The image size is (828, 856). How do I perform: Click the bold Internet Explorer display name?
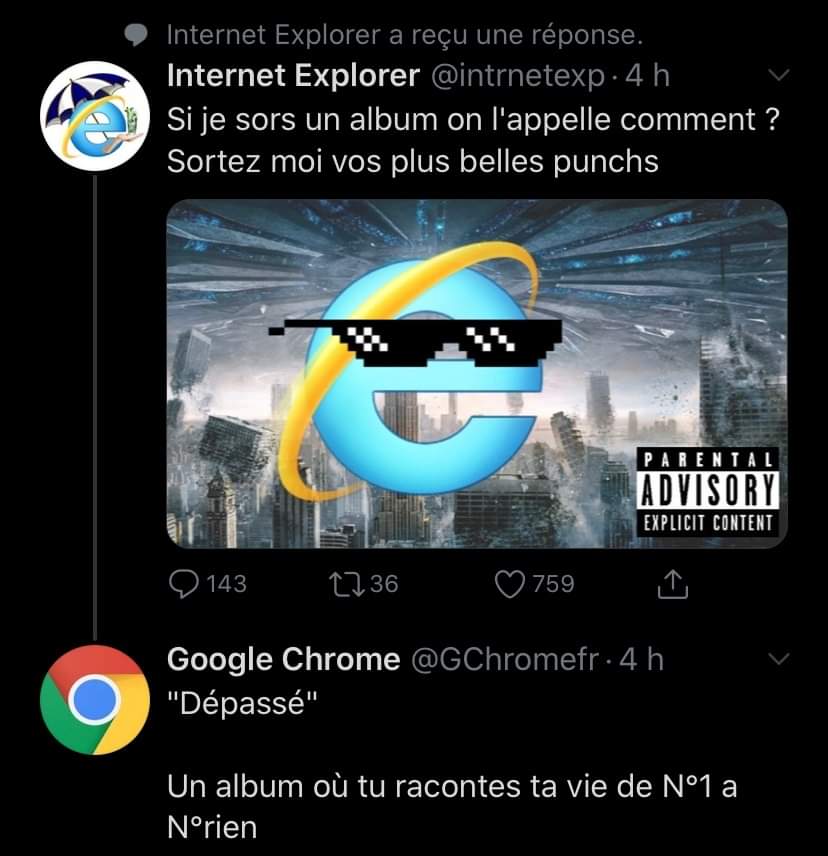tap(293, 76)
